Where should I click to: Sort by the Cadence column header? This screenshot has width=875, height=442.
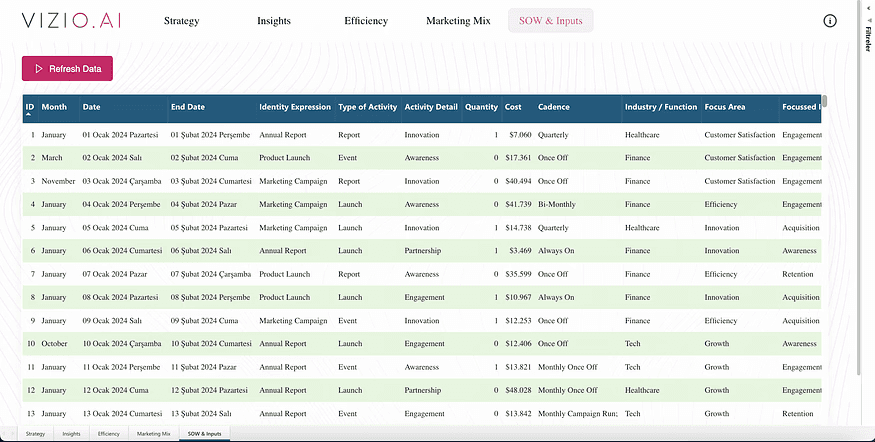[x=554, y=107]
